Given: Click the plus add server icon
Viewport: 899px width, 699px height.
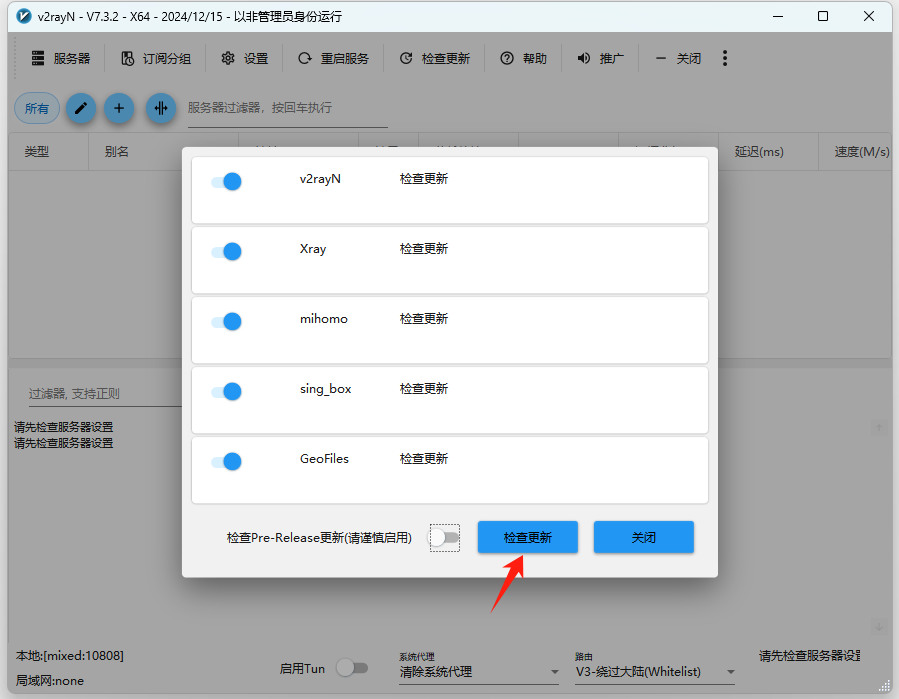Looking at the screenshot, I should (119, 108).
